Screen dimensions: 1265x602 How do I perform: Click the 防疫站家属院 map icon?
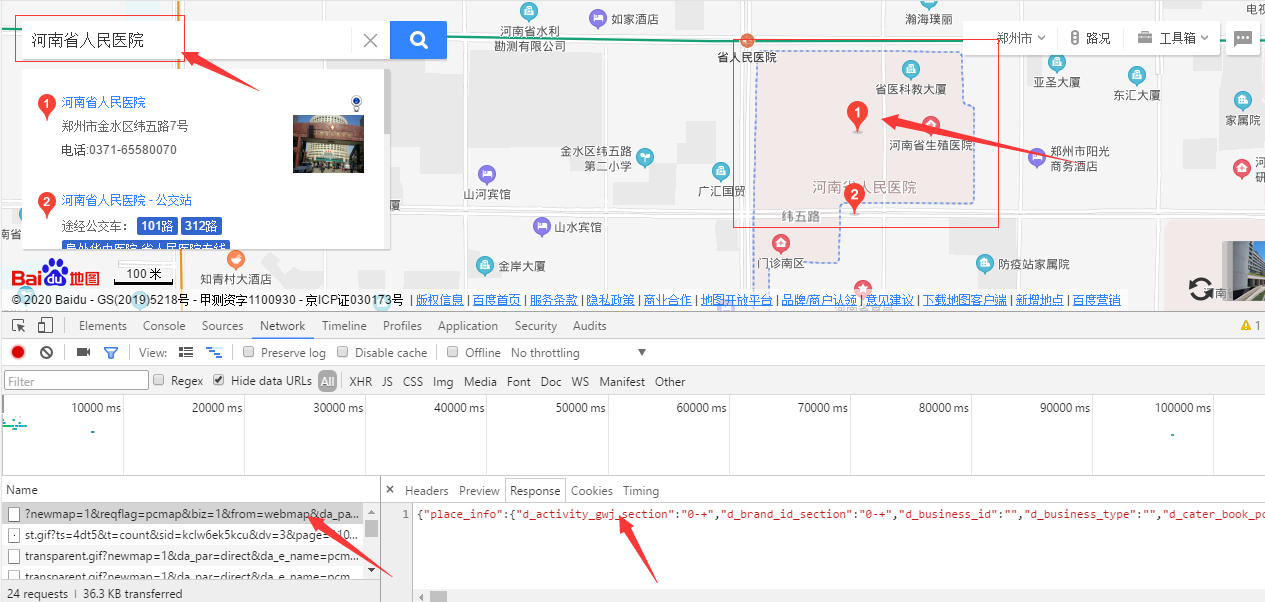pos(985,263)
